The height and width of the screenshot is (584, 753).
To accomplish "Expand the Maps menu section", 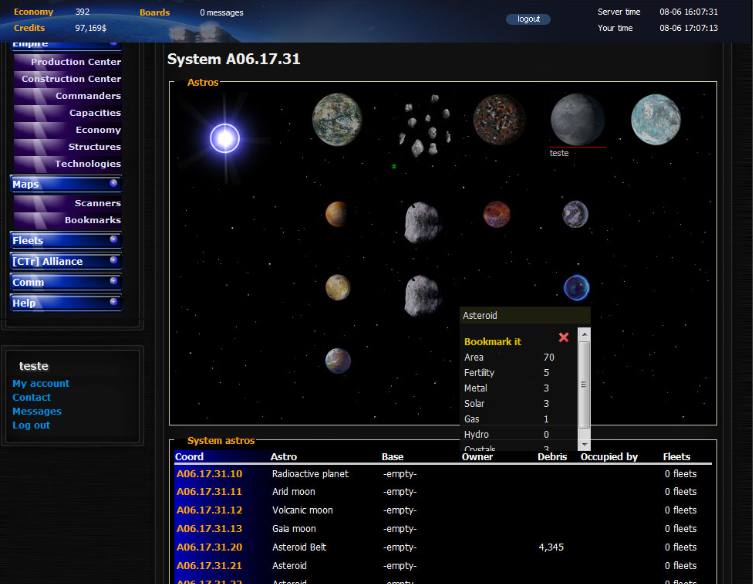I will pos(66,184).
